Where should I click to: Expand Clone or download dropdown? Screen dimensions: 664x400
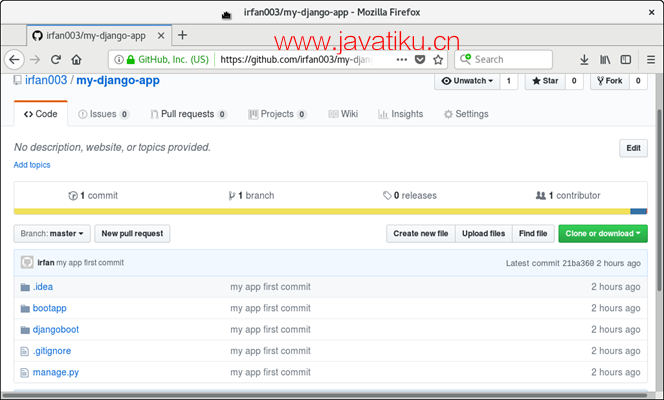(x=603, y=234)
